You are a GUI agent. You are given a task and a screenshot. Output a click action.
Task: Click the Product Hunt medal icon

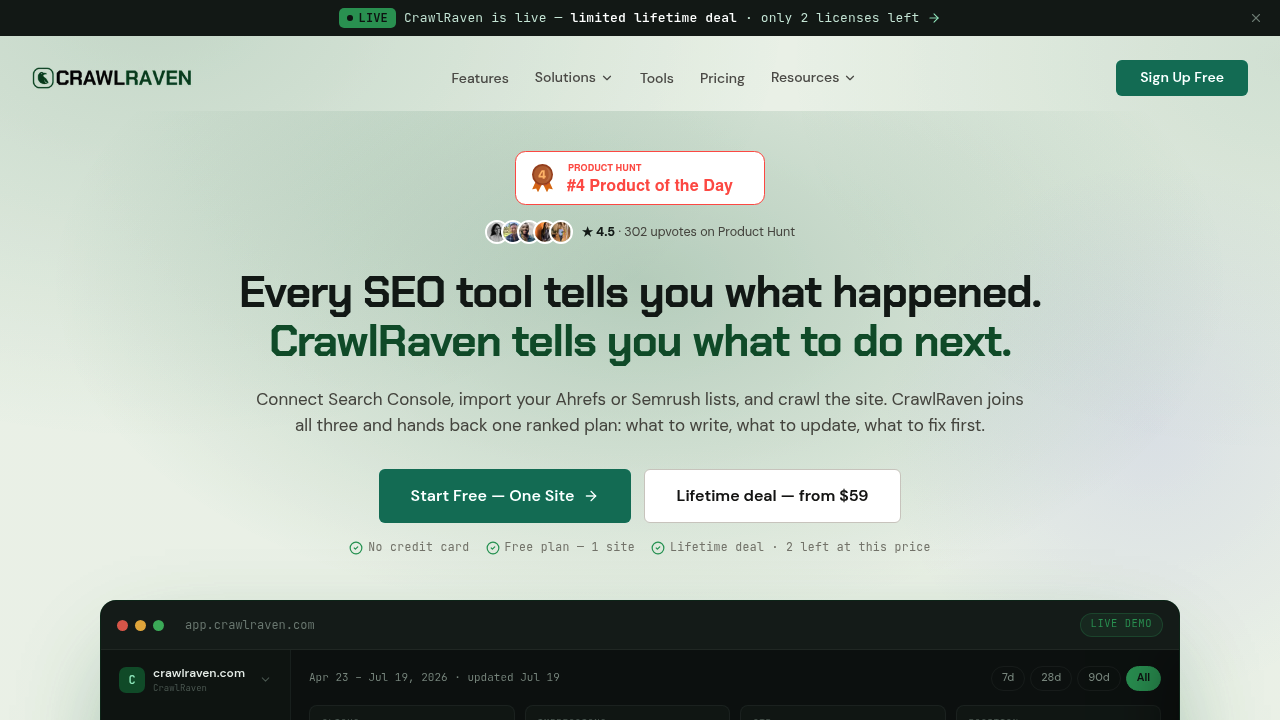pyautogui.click(x=542, y=178)
